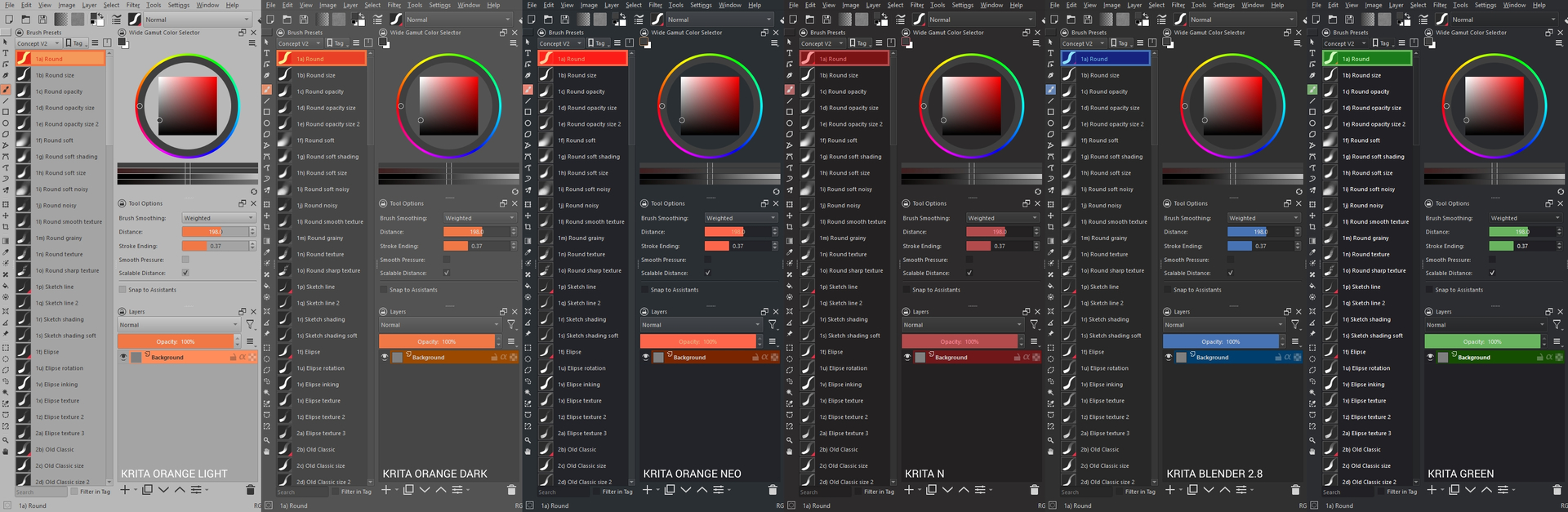Open the Settings menu in Krita N window
This screenshot has height=512, width=1568.
pos(962,5)
